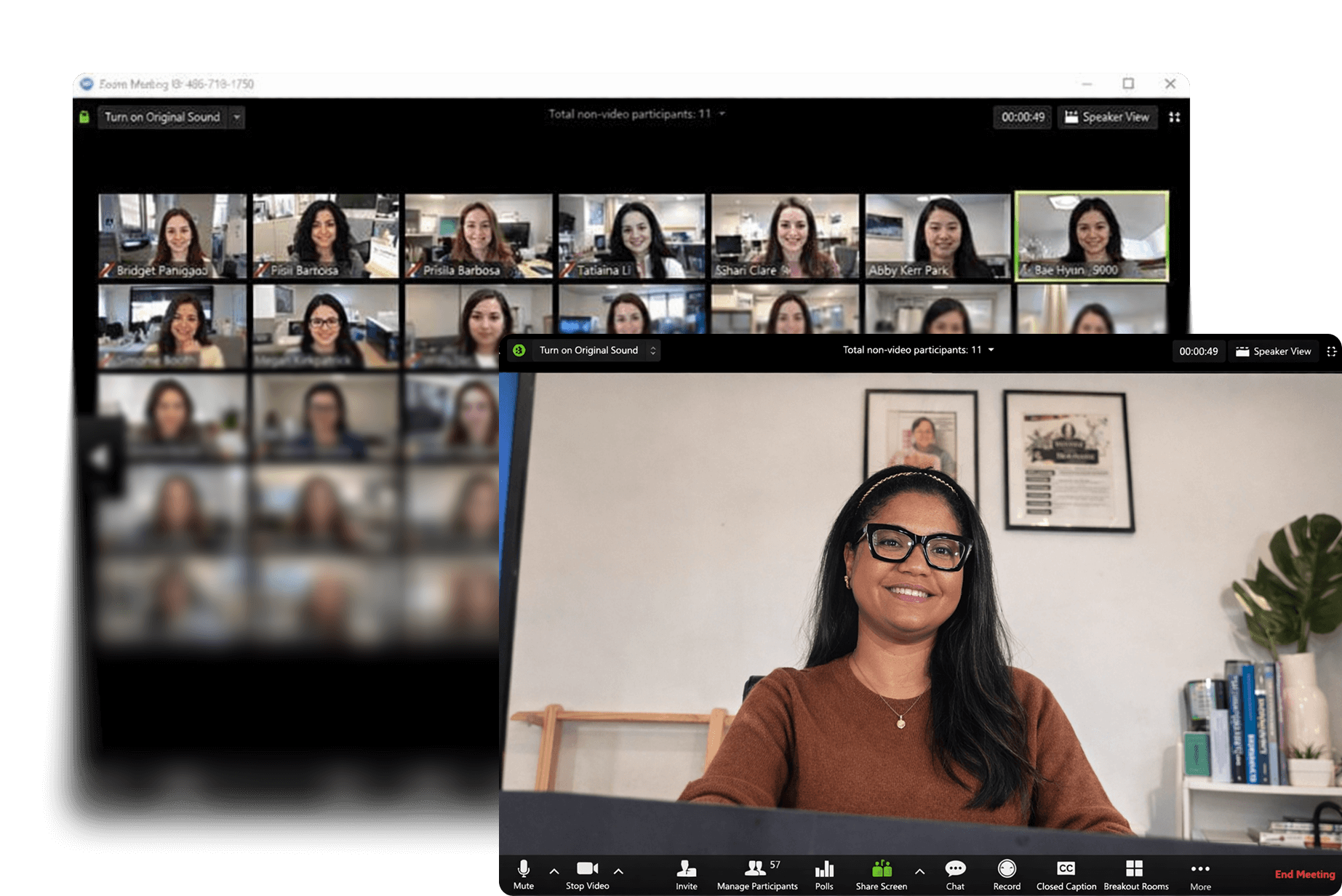Image resolution: width=1342 pixels, height=896 pixels.
Task: Turn on Original Sound in back window
Action: [x=162, y=117]
